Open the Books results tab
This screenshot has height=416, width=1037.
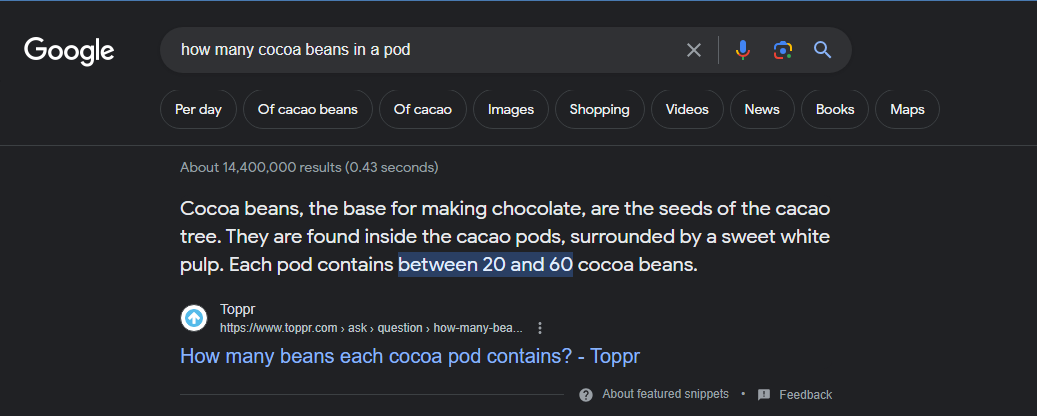[x=835, y=110]
